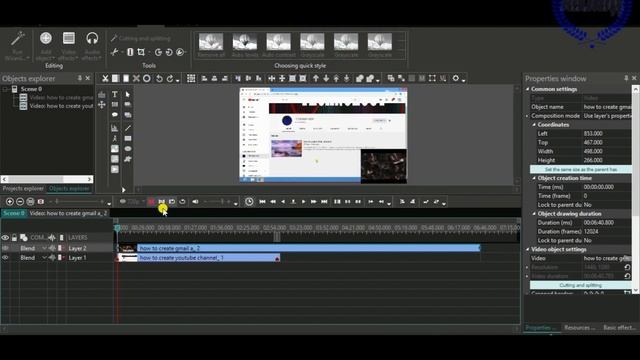Click Set the same size as parent button
This screenshot has width=640, height=360.
click(x=580, y=169)
